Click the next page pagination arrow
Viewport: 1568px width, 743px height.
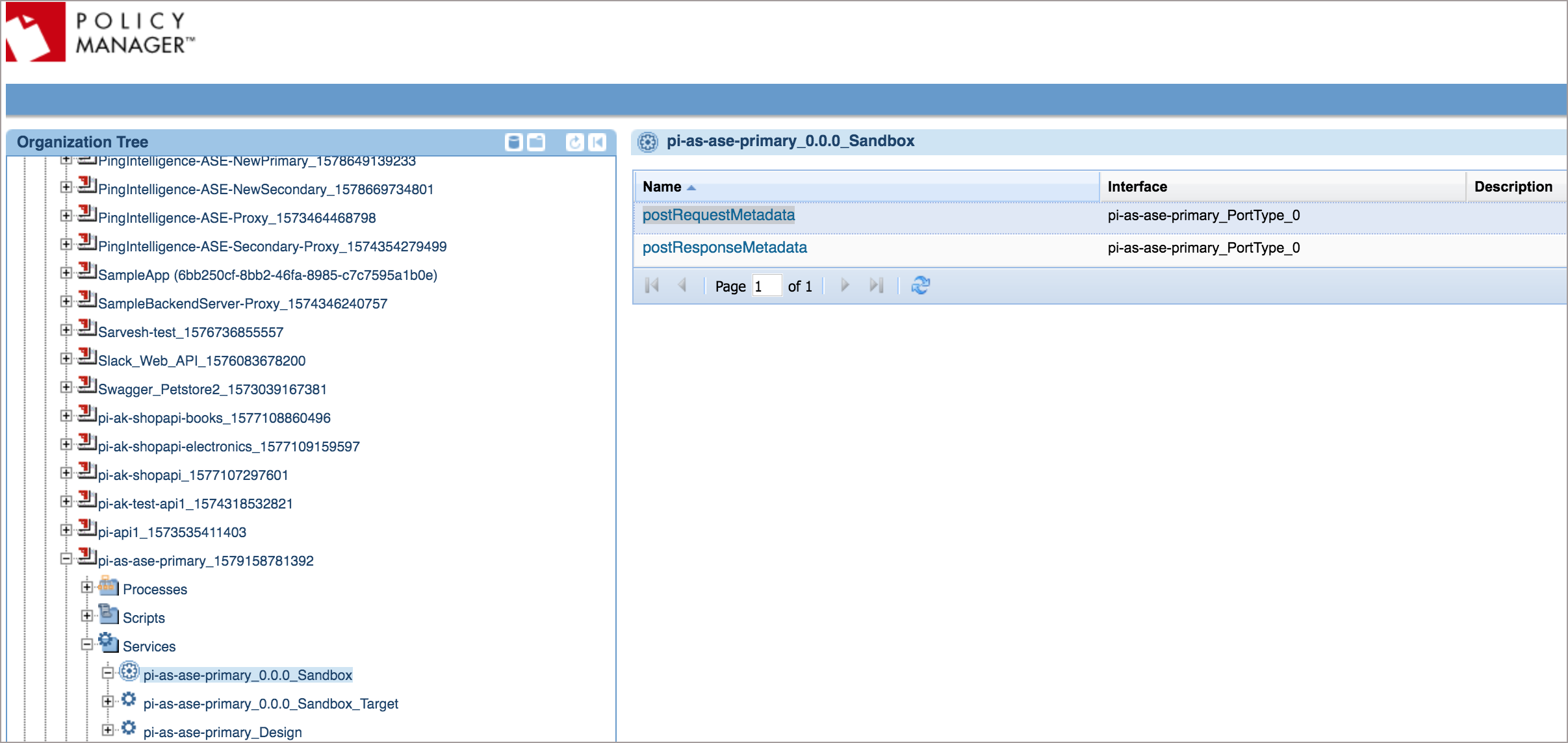[x=845, y=285]
